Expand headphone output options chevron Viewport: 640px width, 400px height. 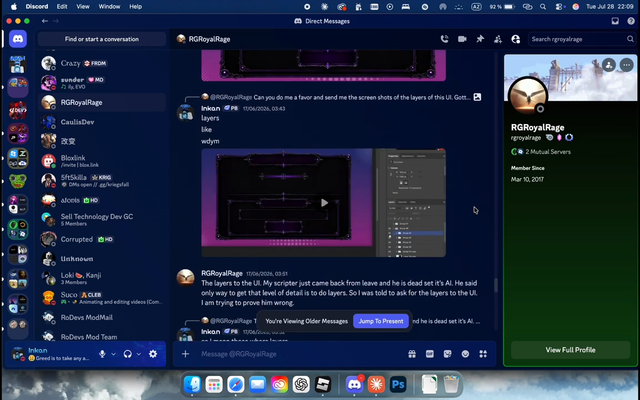pyautogui.click(x=139, y=354)
